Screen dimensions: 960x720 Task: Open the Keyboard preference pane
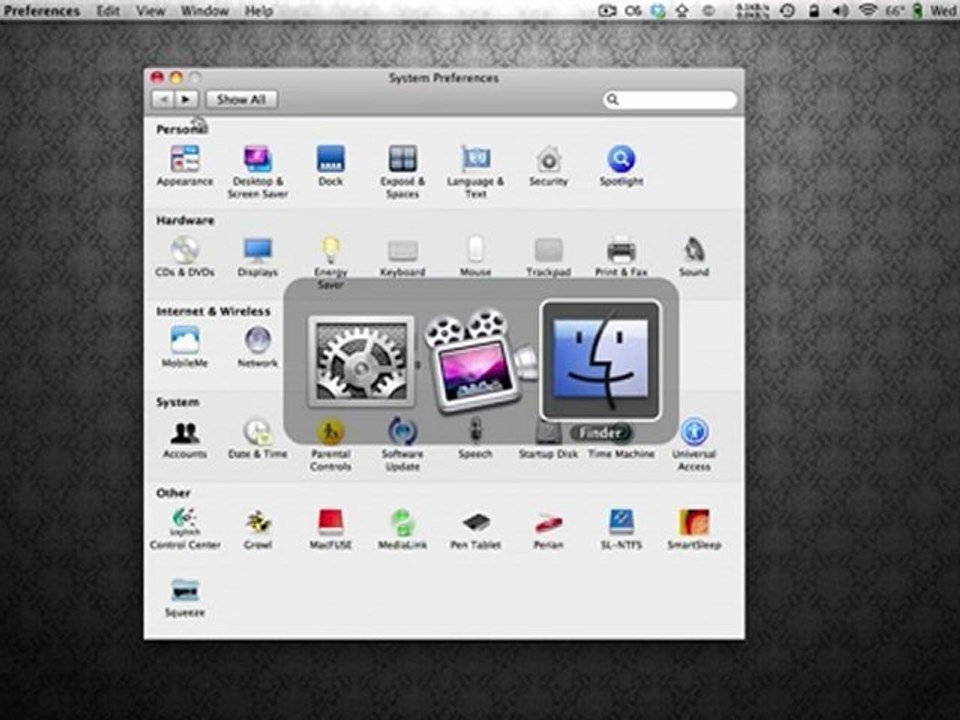pyautogui.click(x=402, y=257)
